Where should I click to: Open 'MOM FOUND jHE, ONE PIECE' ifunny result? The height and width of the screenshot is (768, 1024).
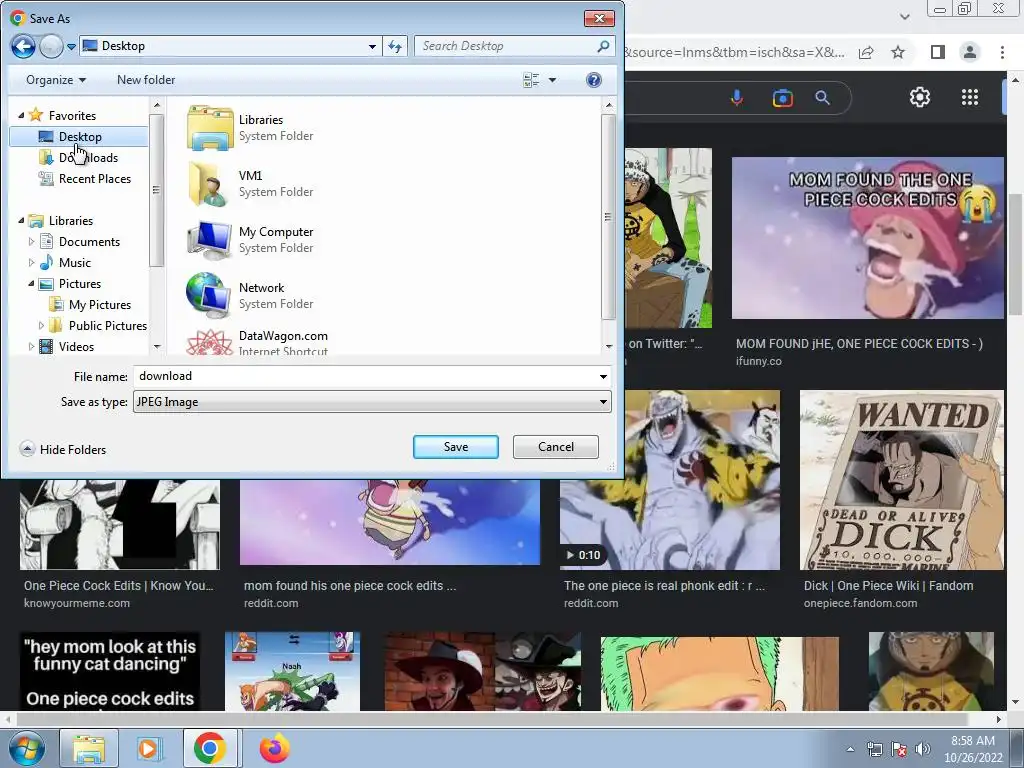pyautogui.click(x=859, y=344)
